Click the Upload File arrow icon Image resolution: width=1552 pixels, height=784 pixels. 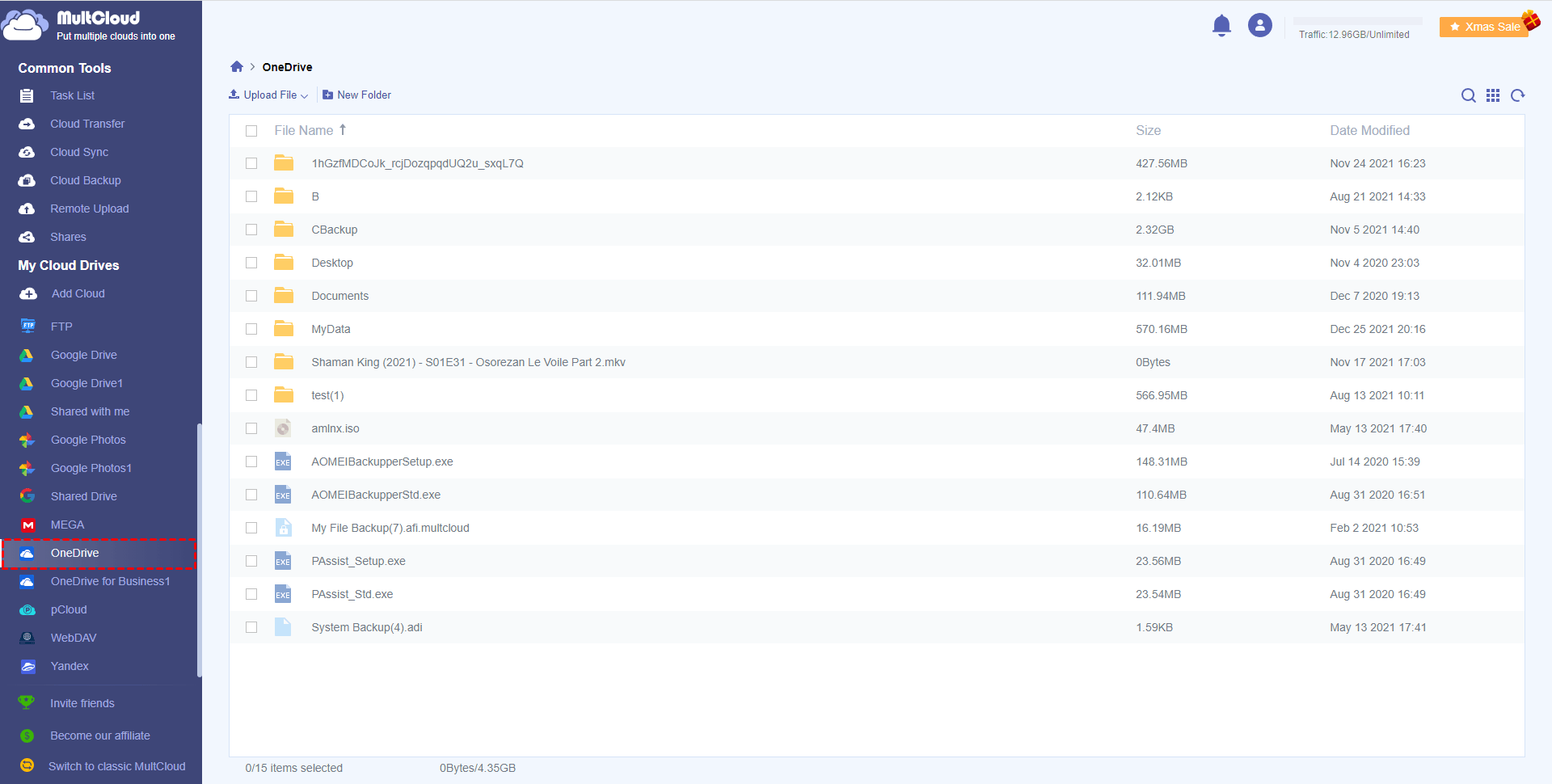click(234, 95)
